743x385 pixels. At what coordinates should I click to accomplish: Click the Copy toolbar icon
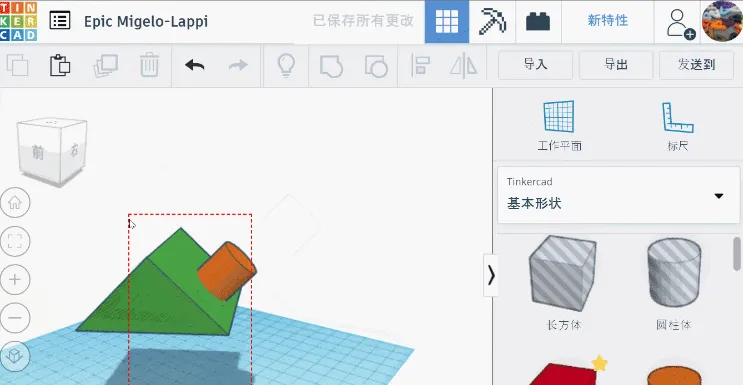[x=18, y=65]
